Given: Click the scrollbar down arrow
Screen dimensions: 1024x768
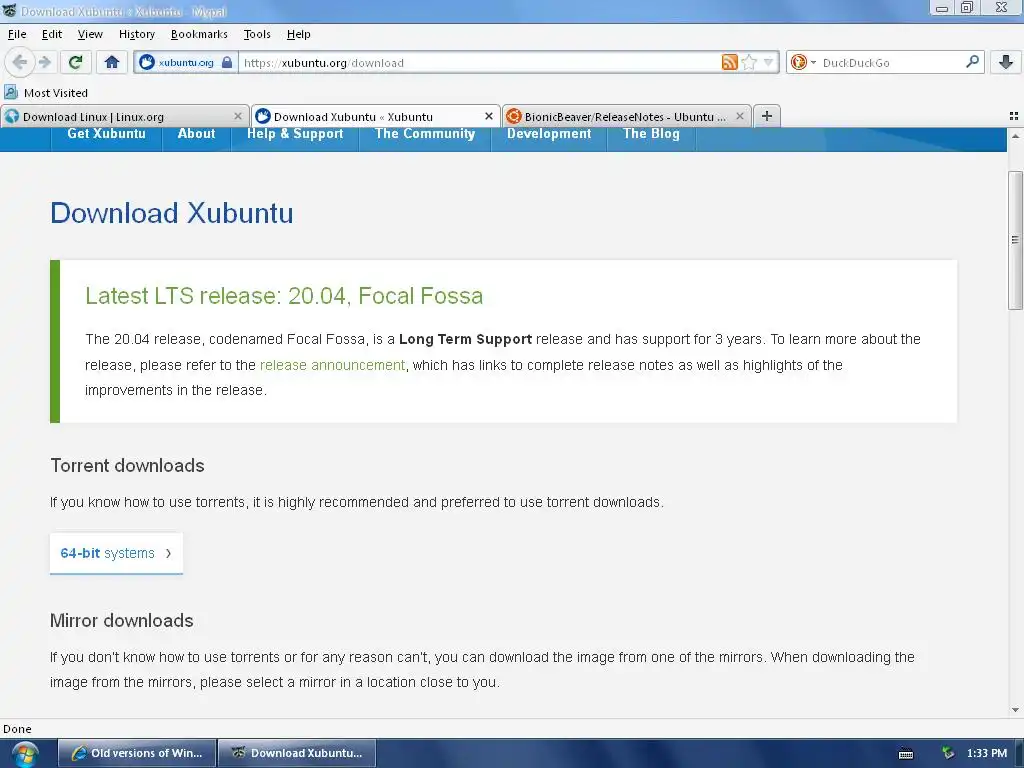Looking at the screenshot, I should 1015,710.
